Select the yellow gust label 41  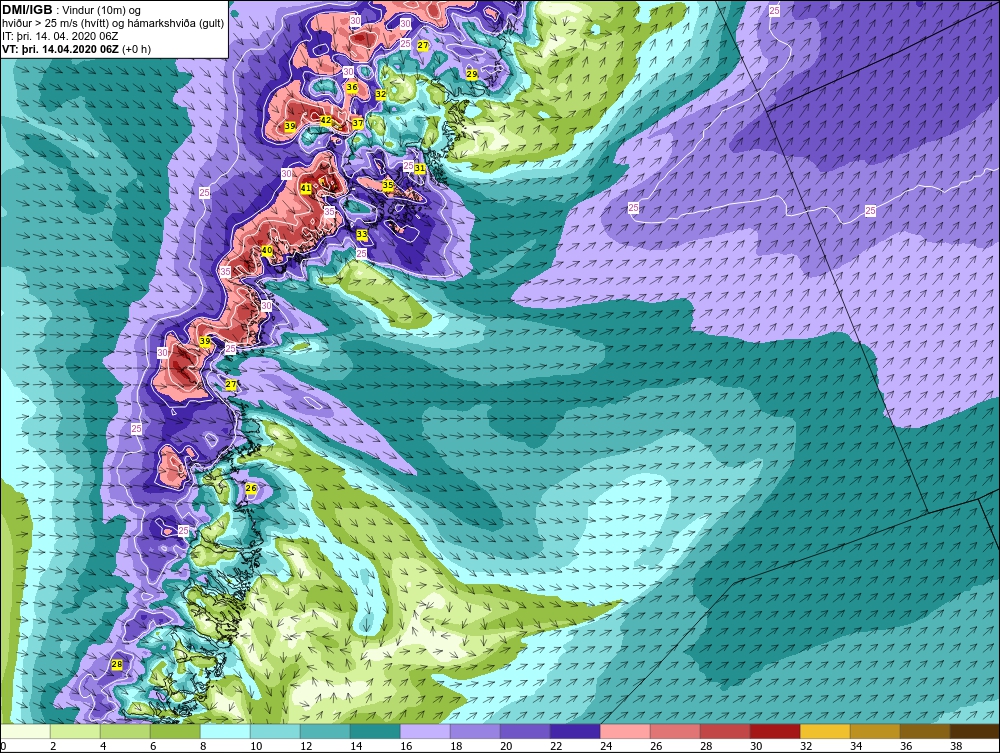point(305,188)
